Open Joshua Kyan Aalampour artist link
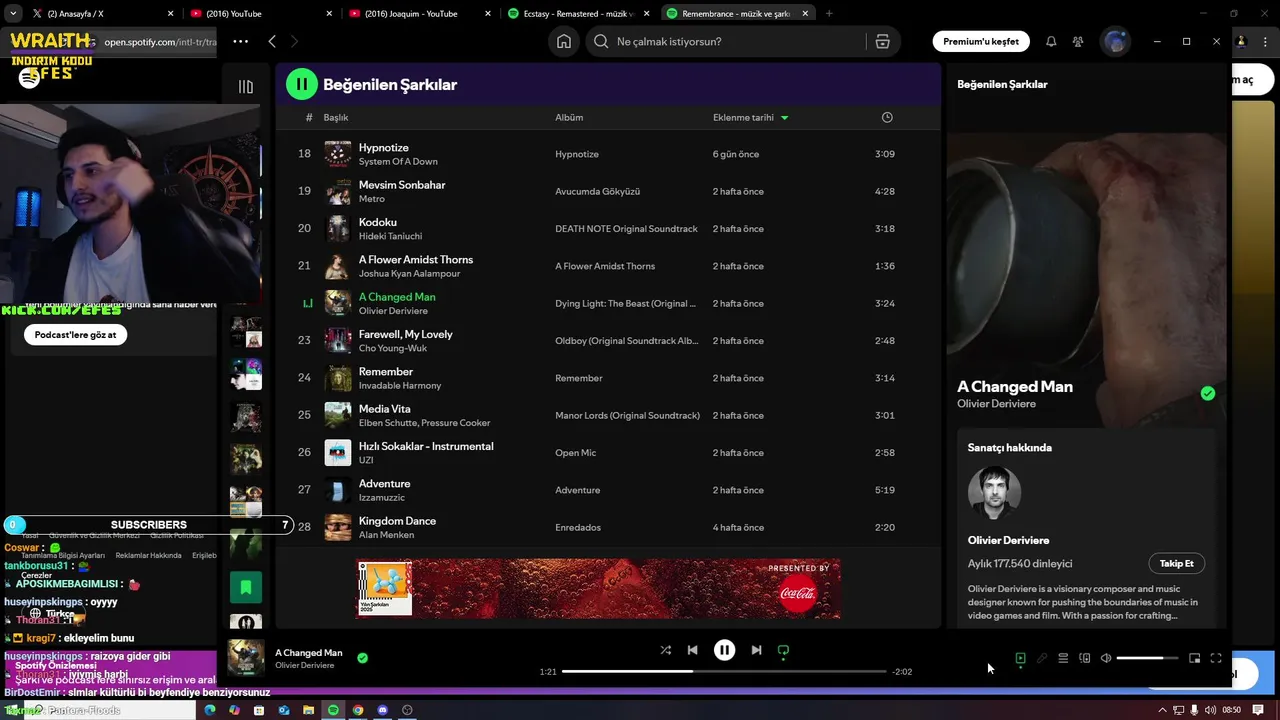 point(409,274)
